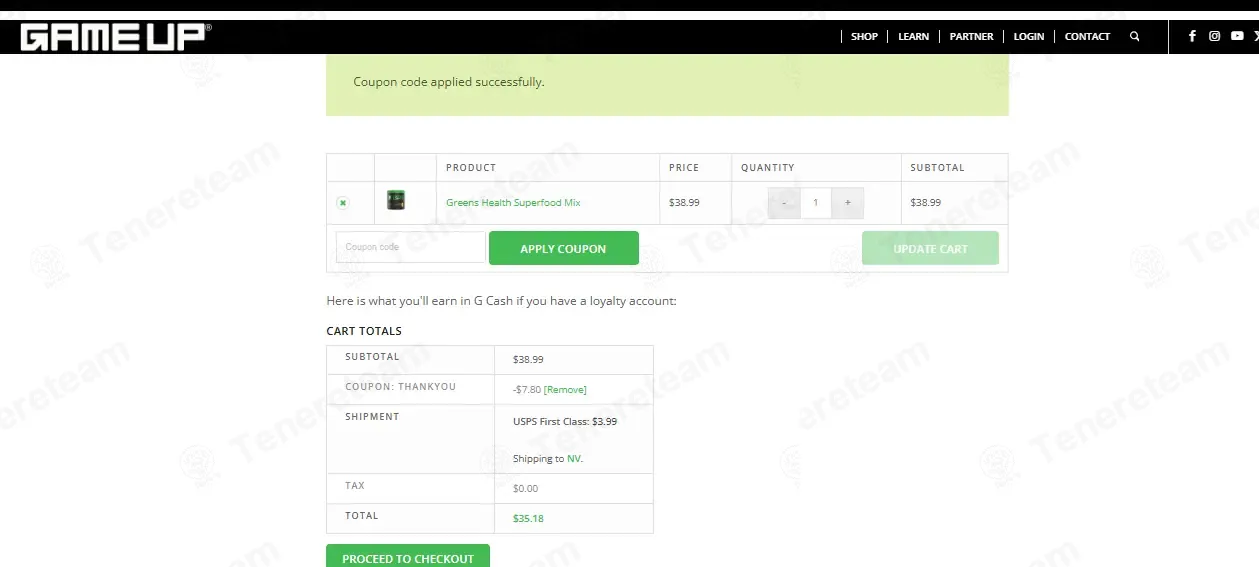Click the Update Cart button
The width and height of the screenshot is (1259, 567).
[x=930, y=248]
